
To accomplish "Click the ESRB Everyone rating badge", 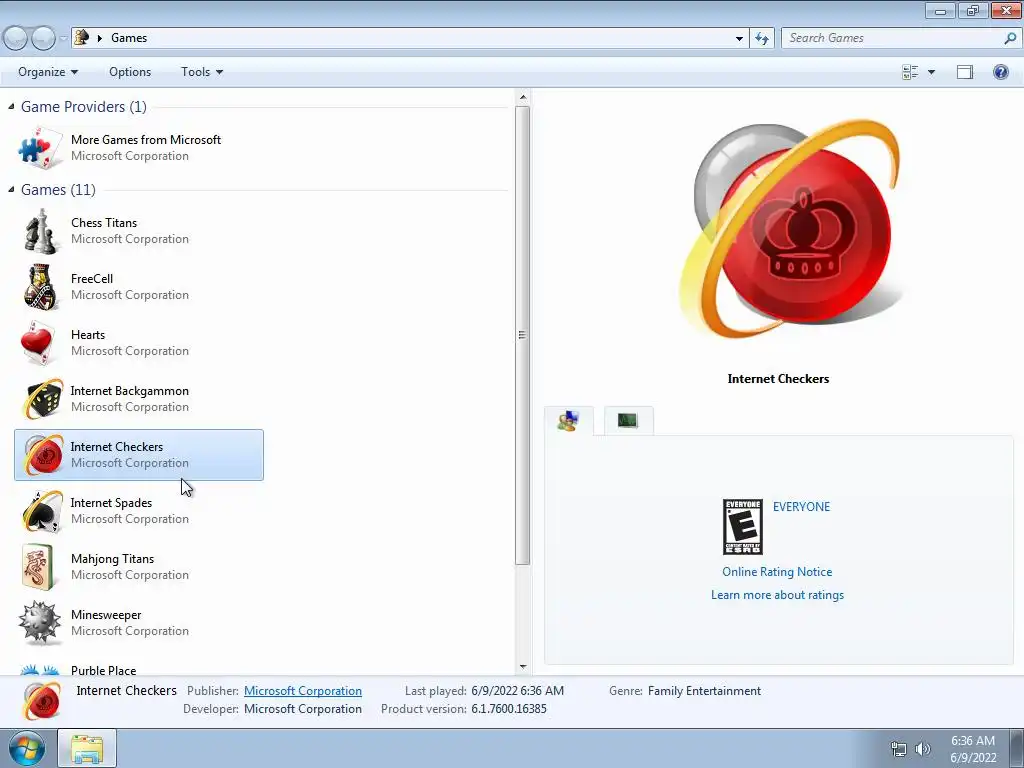I will tap(743, 526).
